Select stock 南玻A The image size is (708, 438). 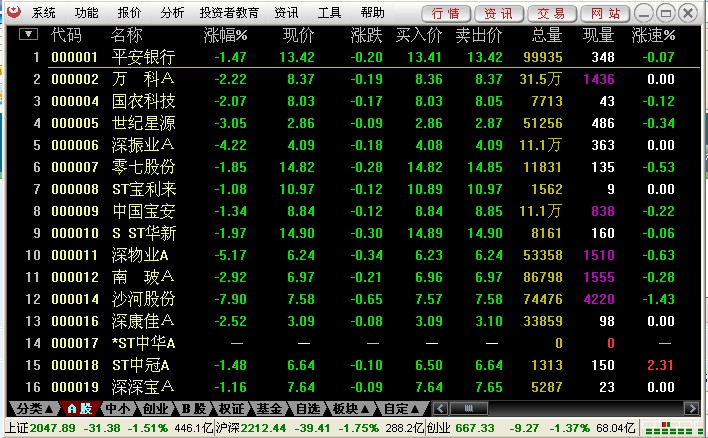click(x=143, y=277)
